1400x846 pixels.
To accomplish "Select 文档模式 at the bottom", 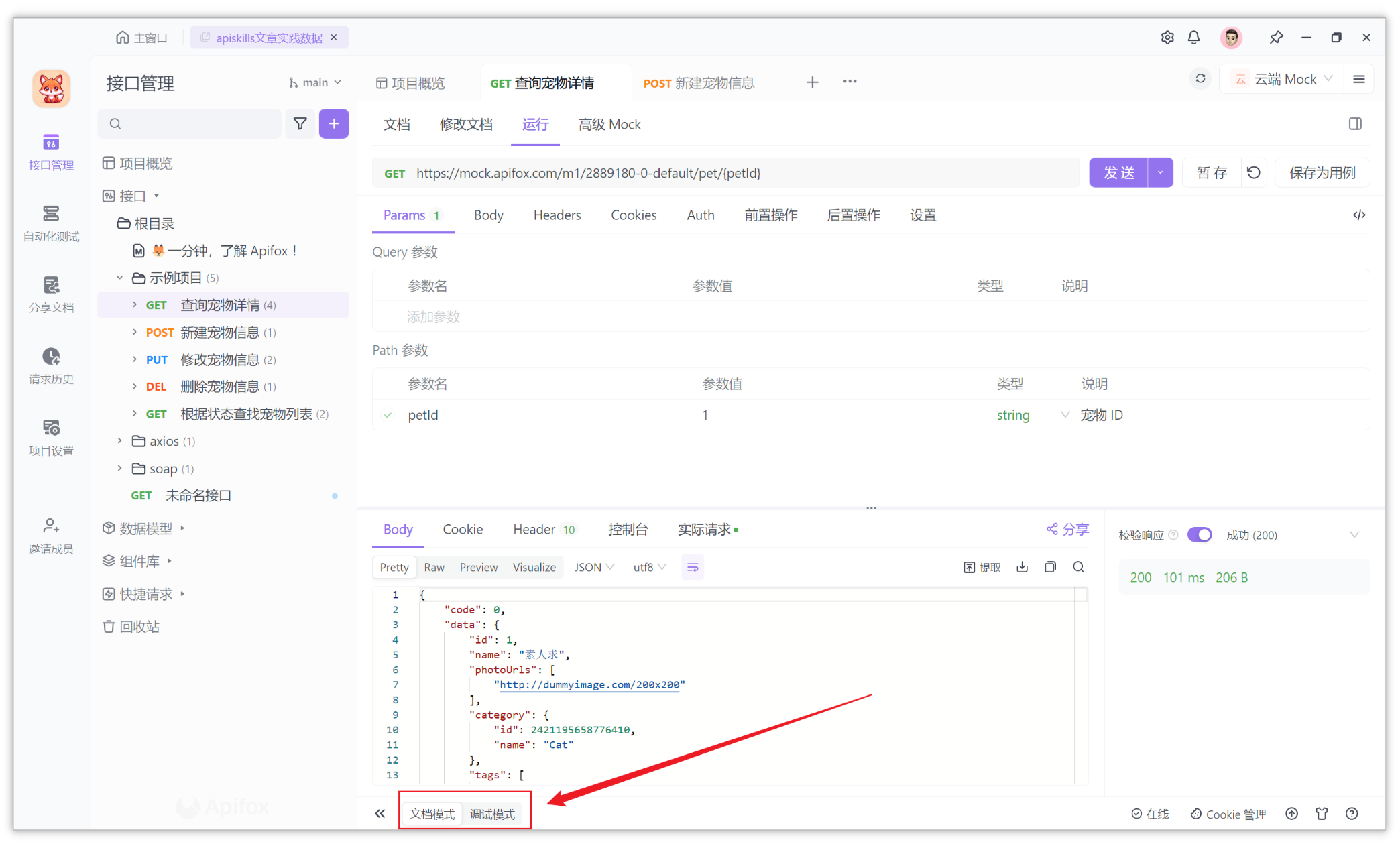I will (x=432, y=814).
